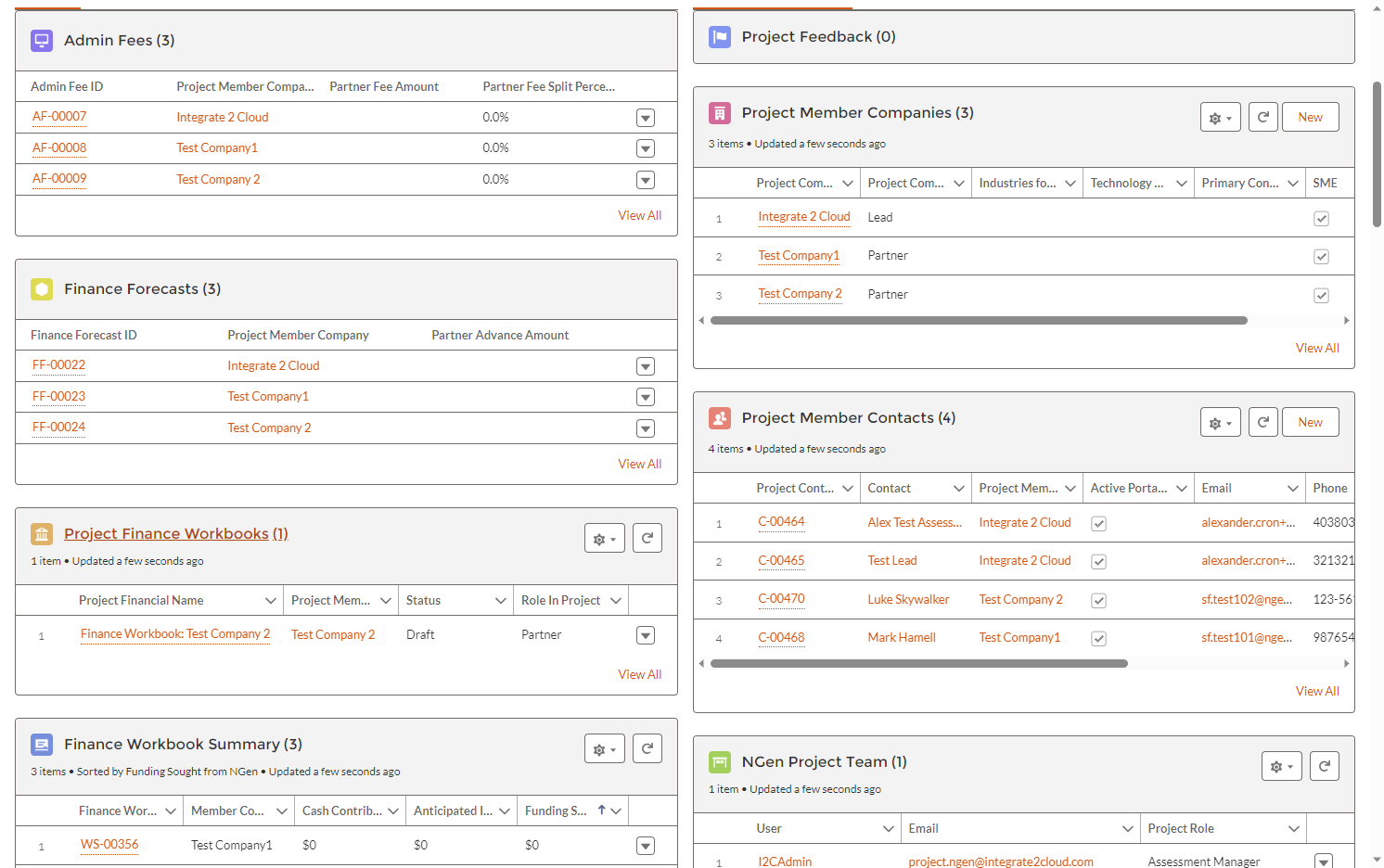
Task: Toggle Active Portal checkbox for Luke Skywalker
Action: pos(1099,601)
